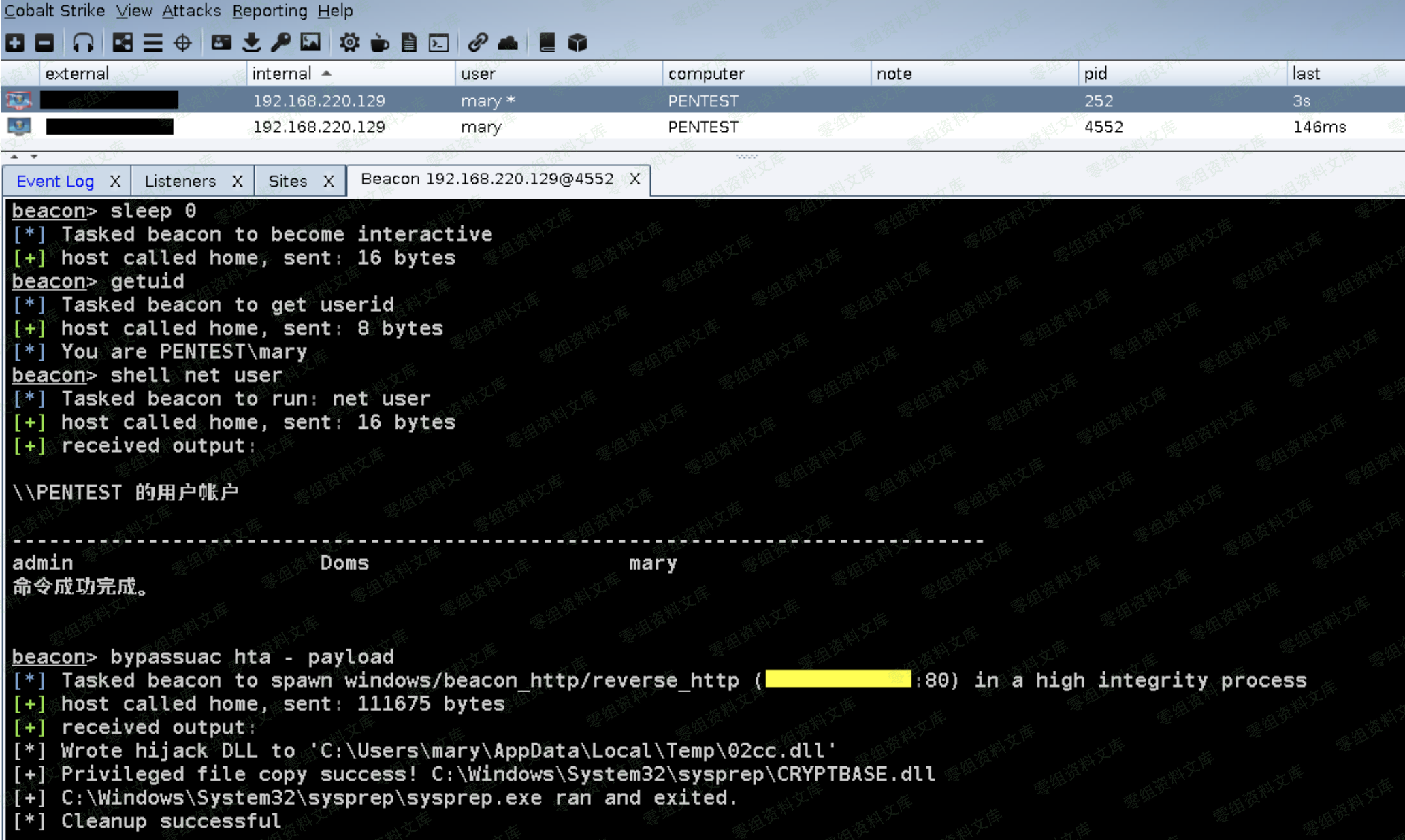The image size is (1405, 840).
Task: Sort sessions by the pid column
Action: pos(1096,74)
